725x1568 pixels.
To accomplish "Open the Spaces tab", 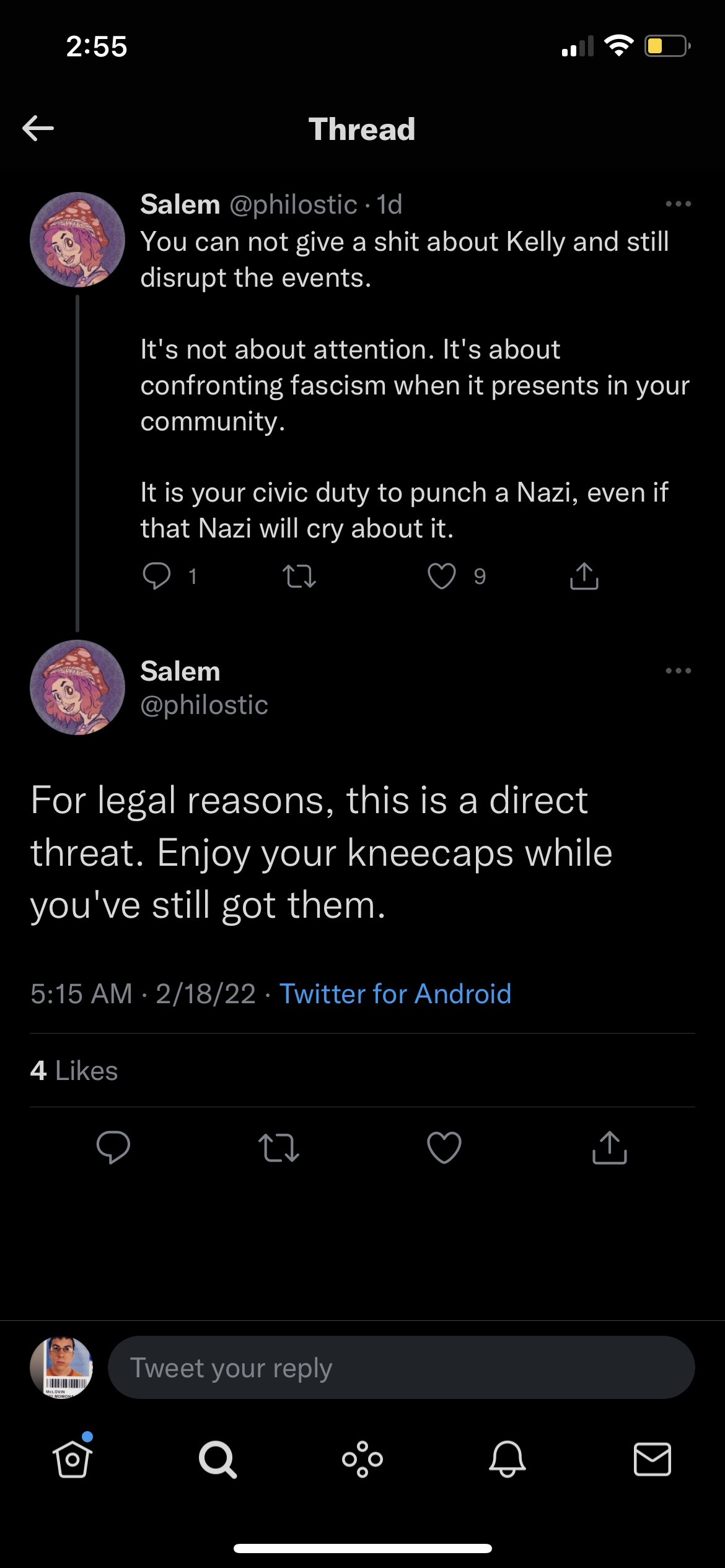I will (x=362, y=1460).
